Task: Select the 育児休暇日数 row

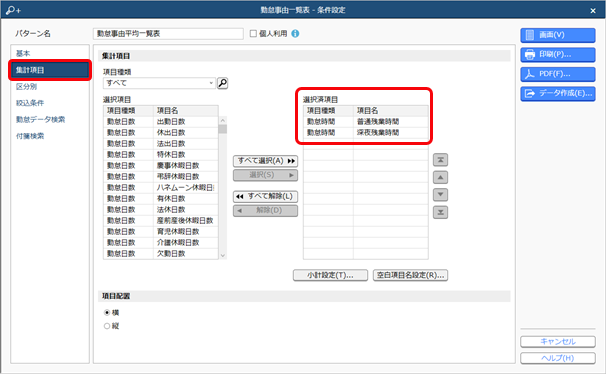Action: tap(161, 232)
